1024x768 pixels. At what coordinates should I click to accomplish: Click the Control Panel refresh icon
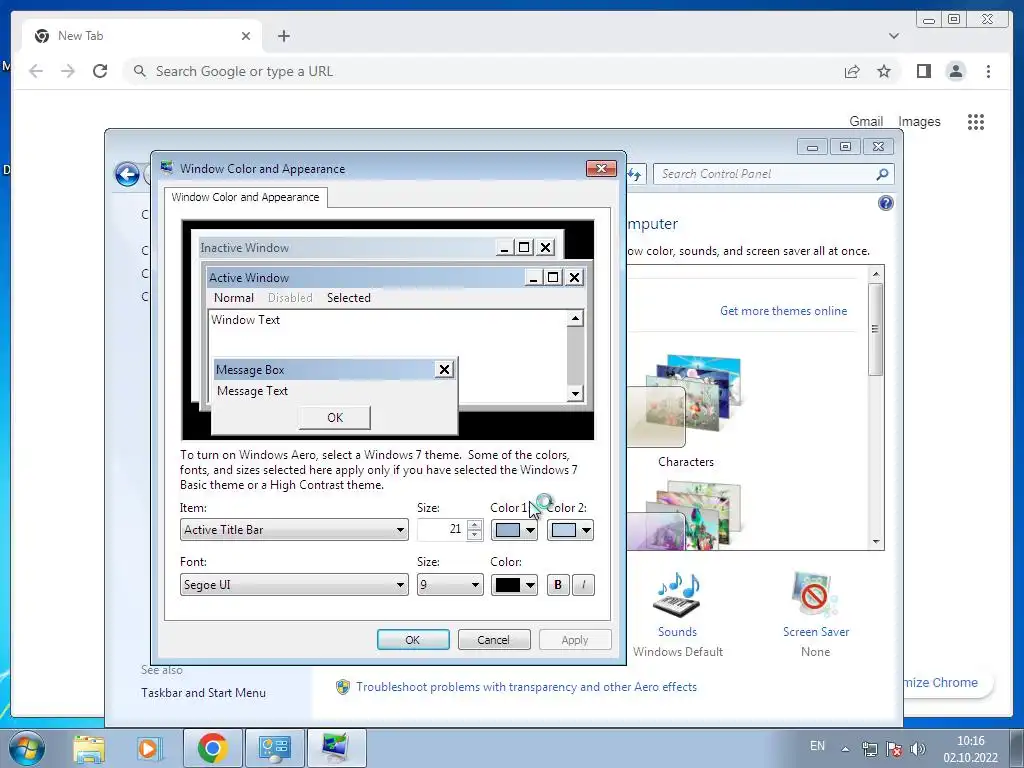tap(635, 174)
